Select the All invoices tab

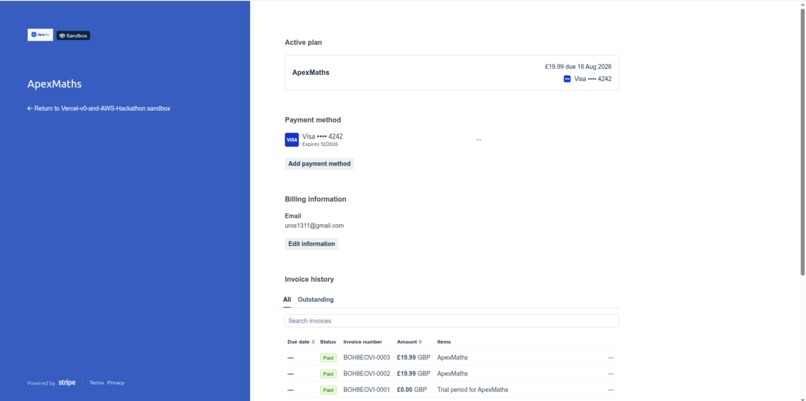pyautogui.click(x=287, y=299)
